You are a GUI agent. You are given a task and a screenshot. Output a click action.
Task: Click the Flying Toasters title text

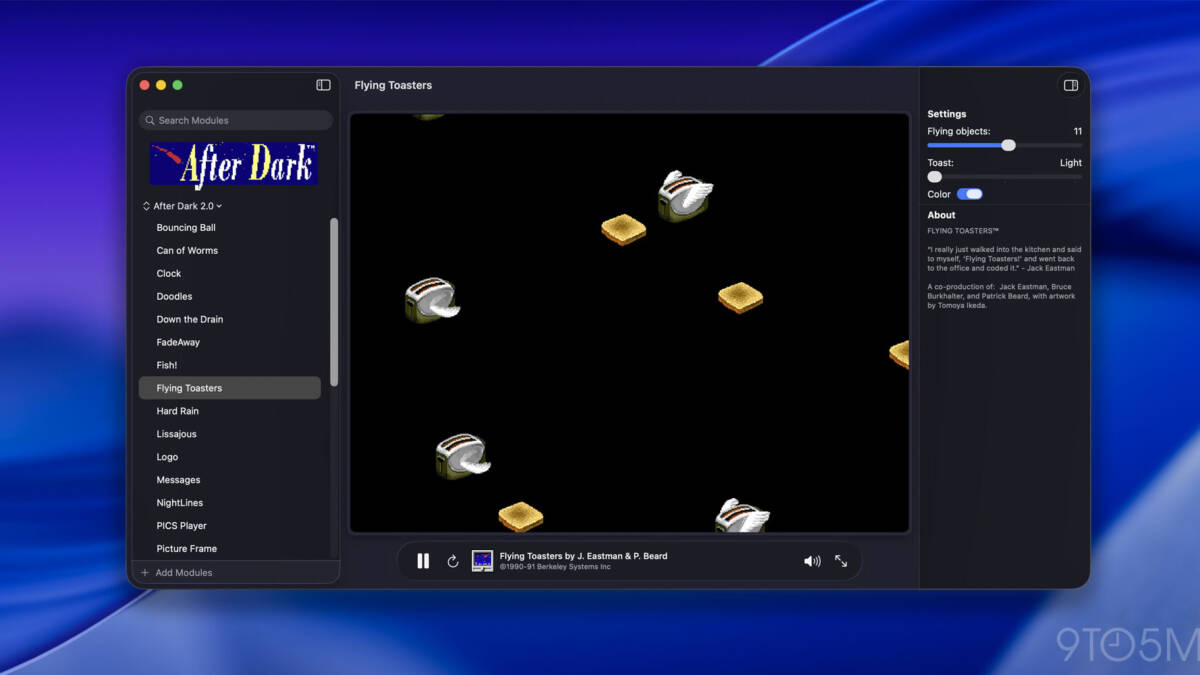[x=393, y=85]
